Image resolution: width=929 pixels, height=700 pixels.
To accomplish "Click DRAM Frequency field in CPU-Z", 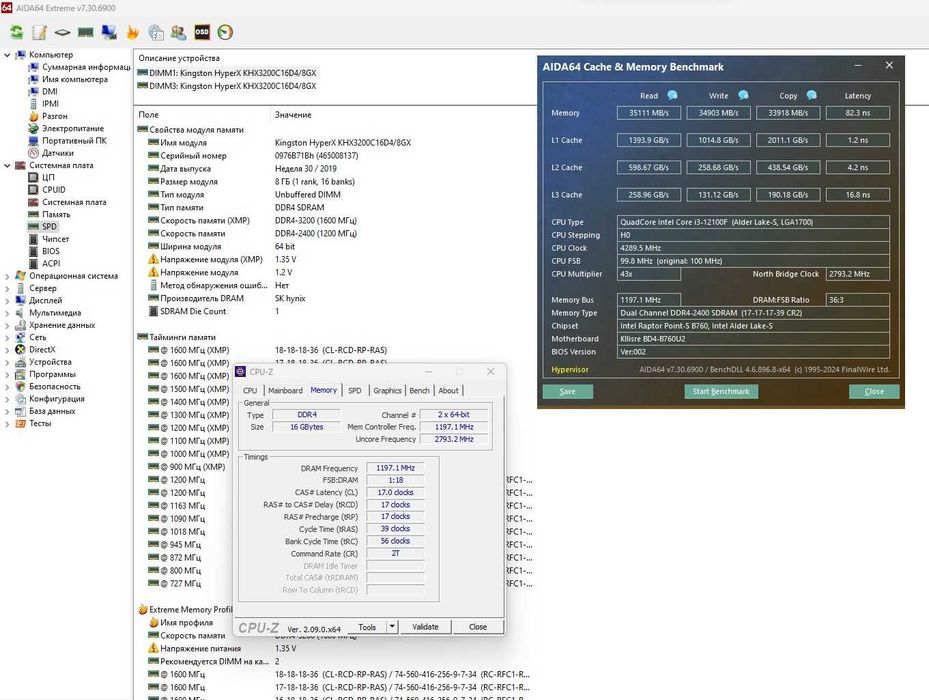I will tap(395, 468).
